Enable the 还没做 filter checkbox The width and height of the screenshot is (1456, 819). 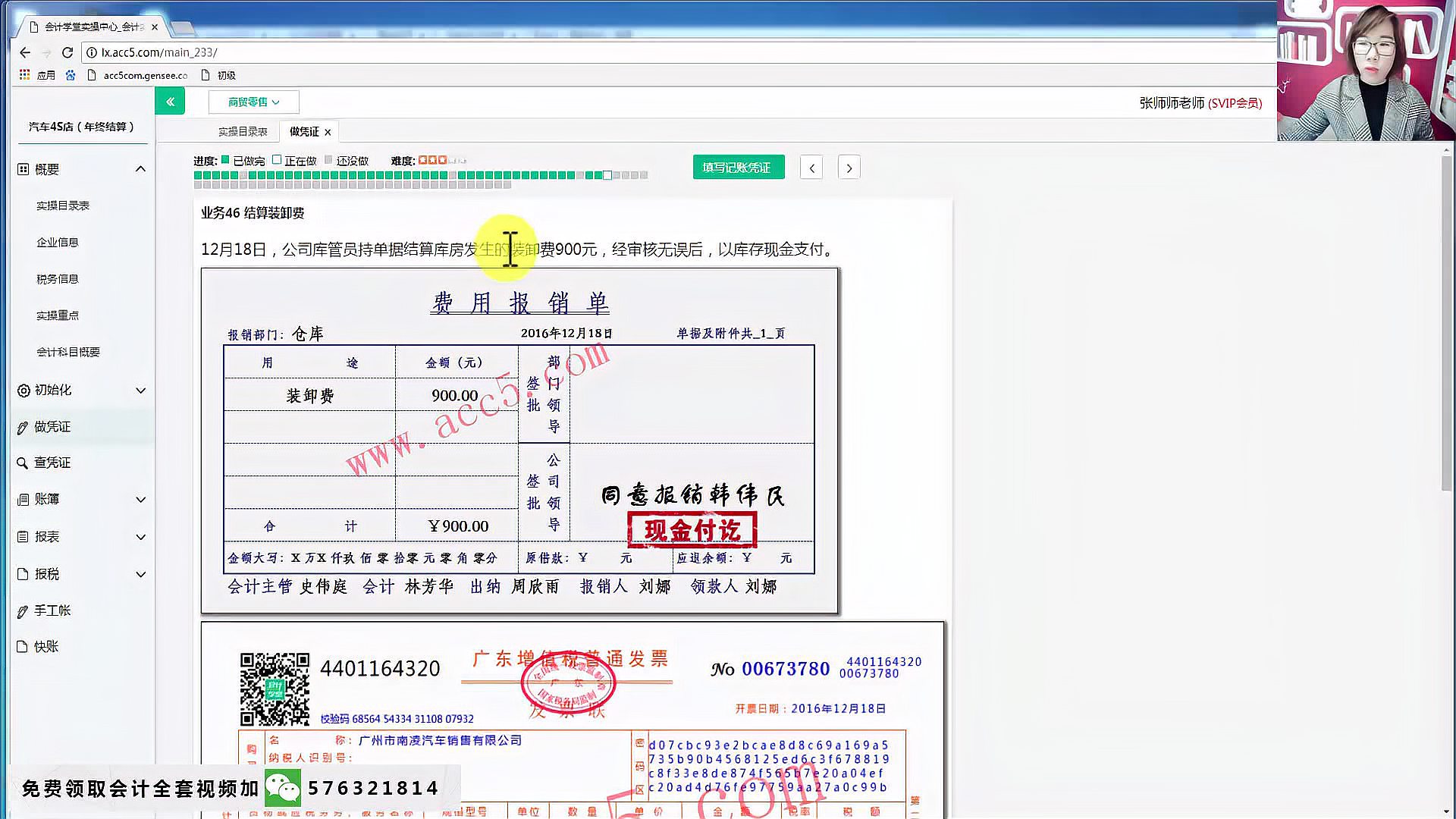pyautogui.click(x=329, y=160)
